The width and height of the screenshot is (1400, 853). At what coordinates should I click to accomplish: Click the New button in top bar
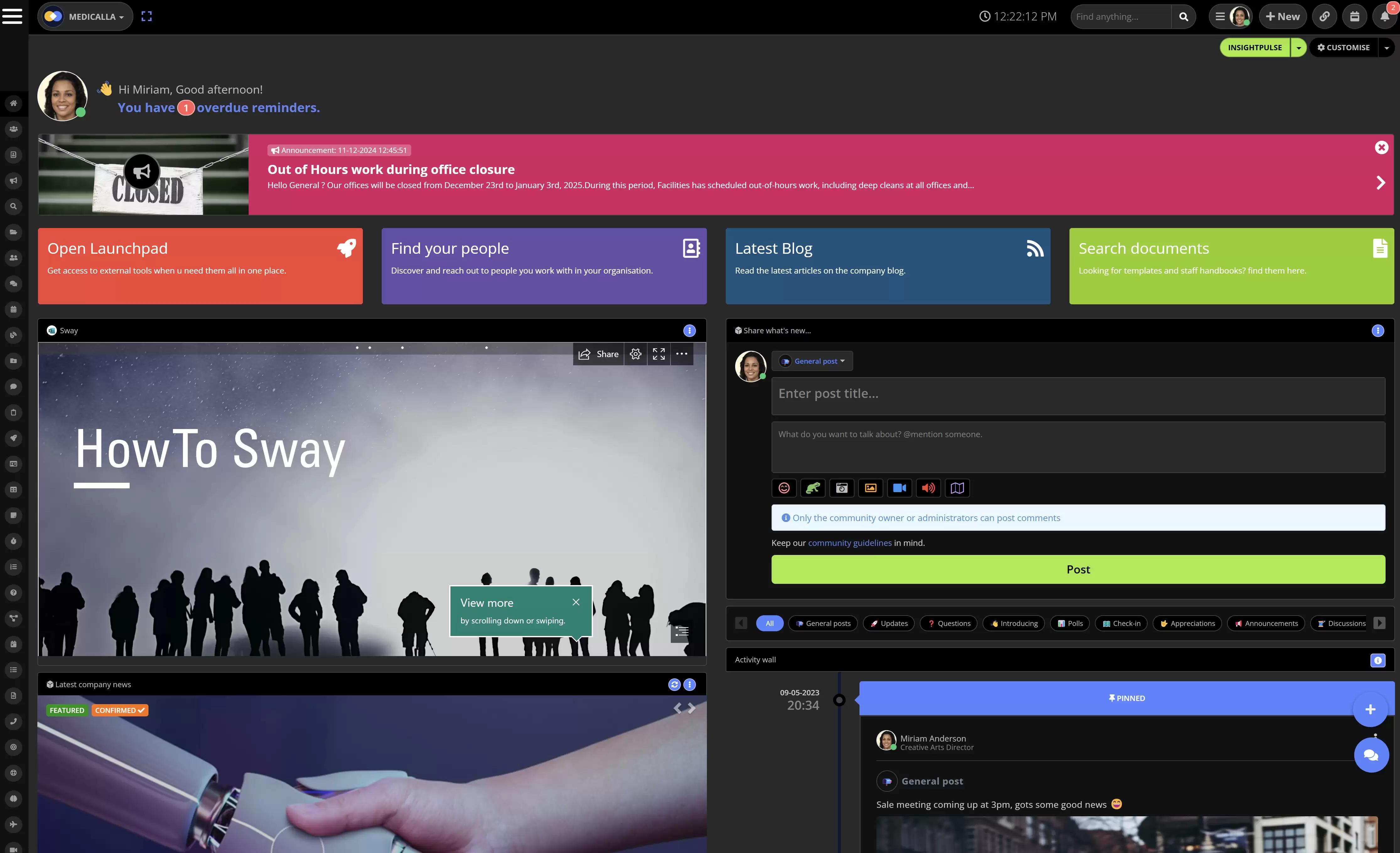[1283, 17]
